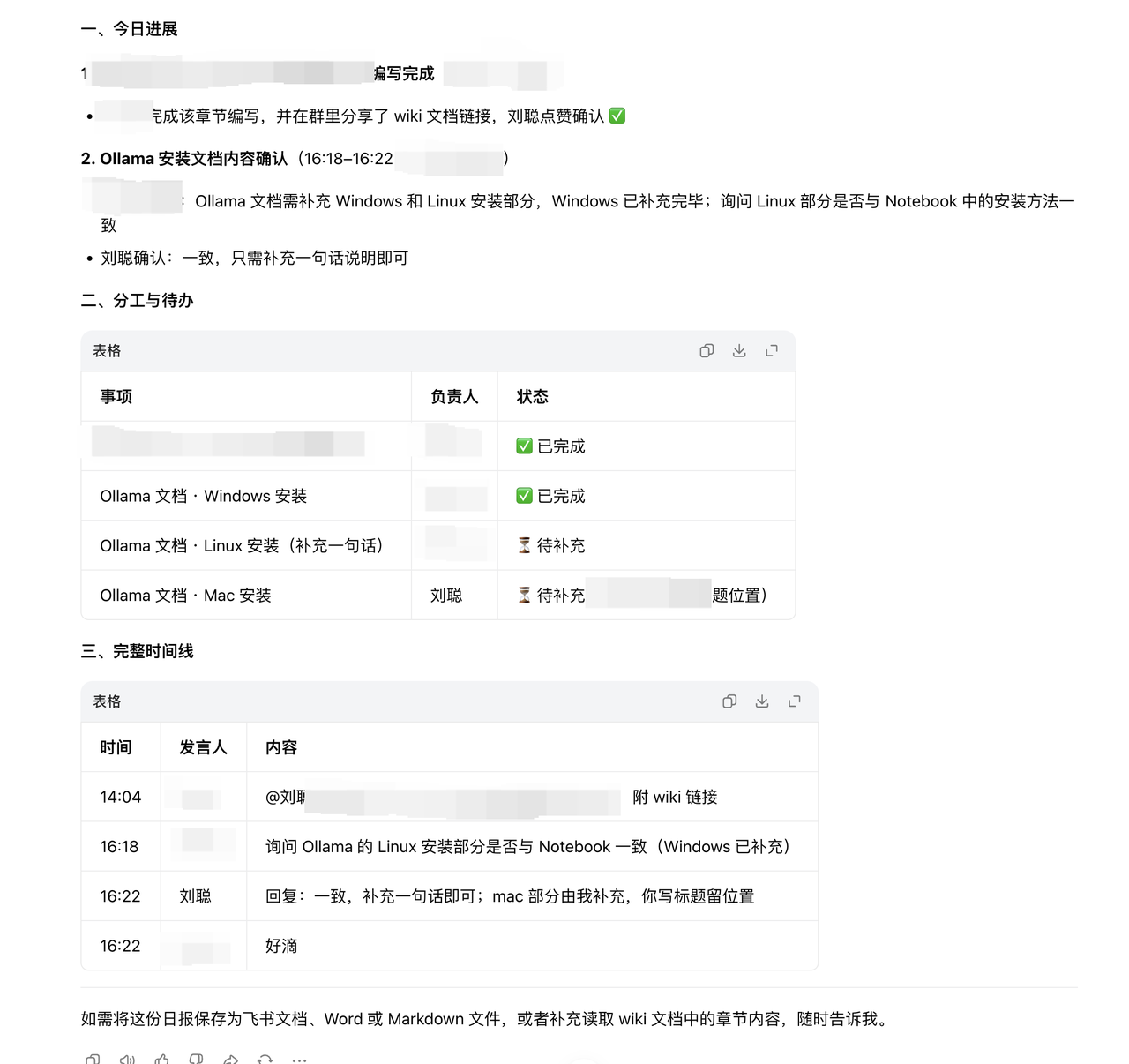This screenshot has height=1064, width=1129.
Task: Click the 二、分工与待办 heading
Action: (138, 301)
